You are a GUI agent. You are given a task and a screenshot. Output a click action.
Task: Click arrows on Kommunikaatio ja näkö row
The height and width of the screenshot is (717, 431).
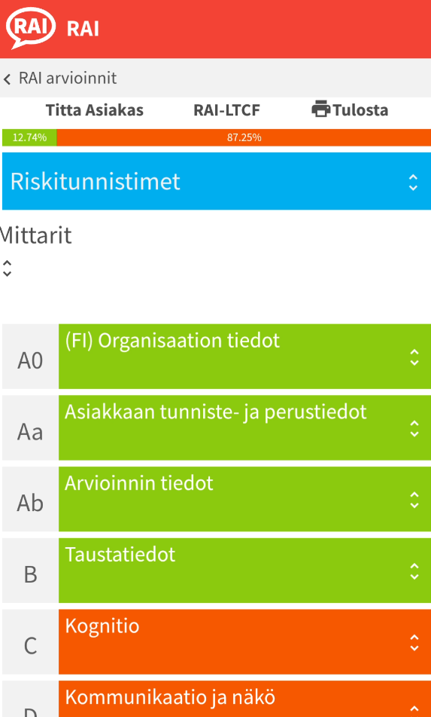pos(414,710)
